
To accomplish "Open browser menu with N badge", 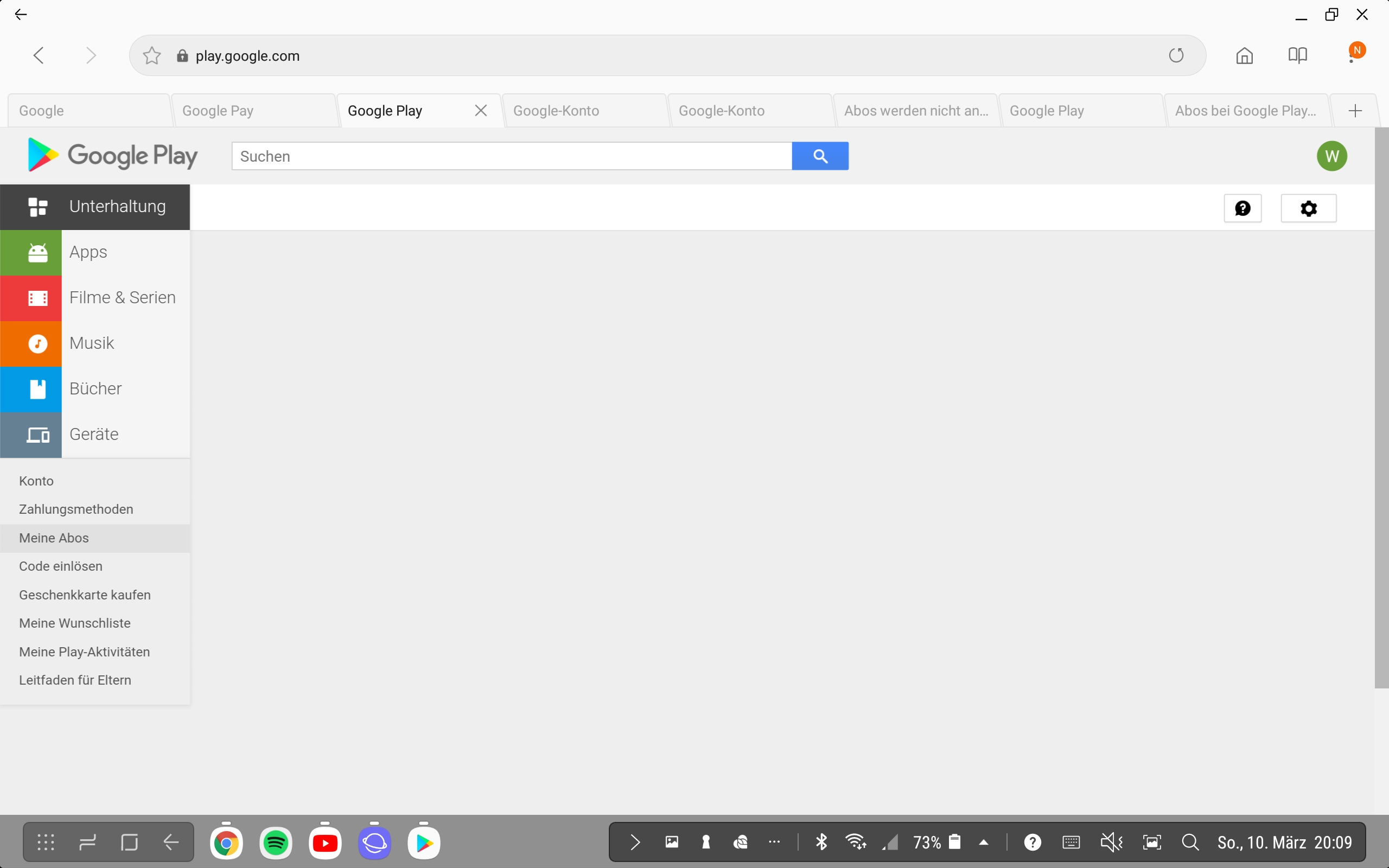I will coord(1356,53).
